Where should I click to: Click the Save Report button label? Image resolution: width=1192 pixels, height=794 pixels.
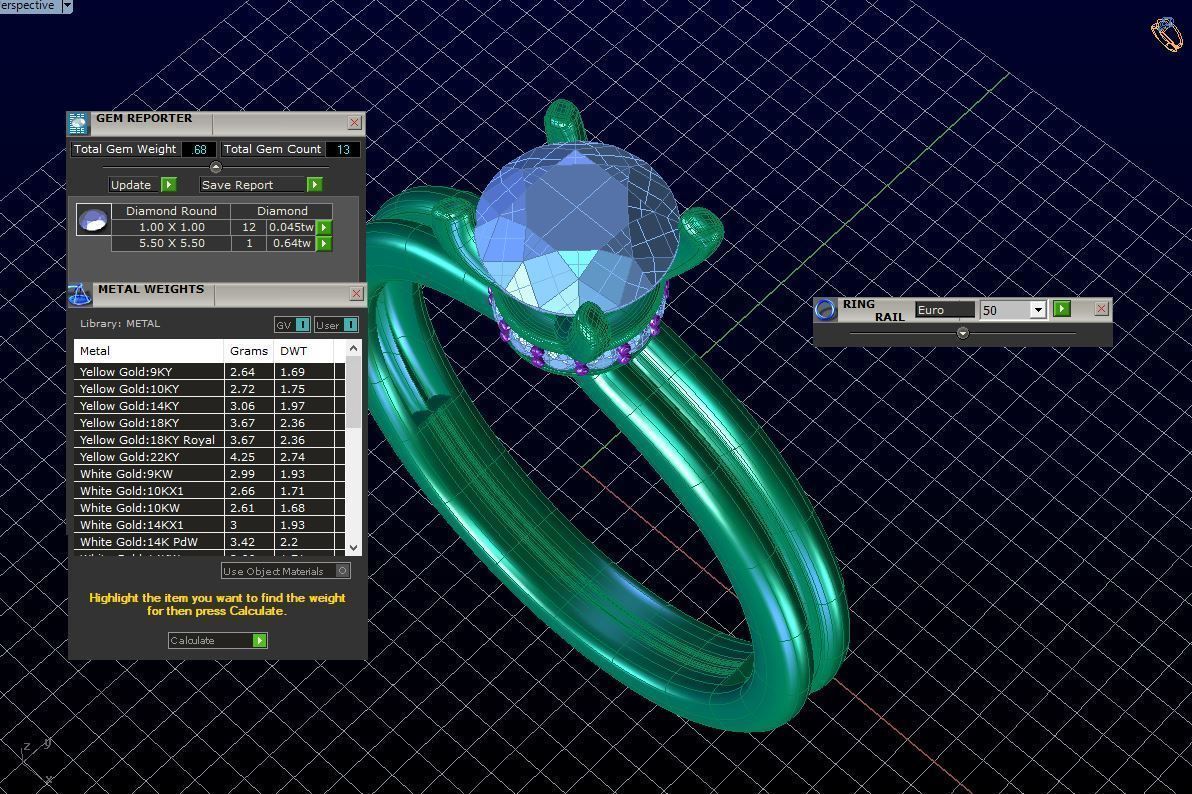252,185
